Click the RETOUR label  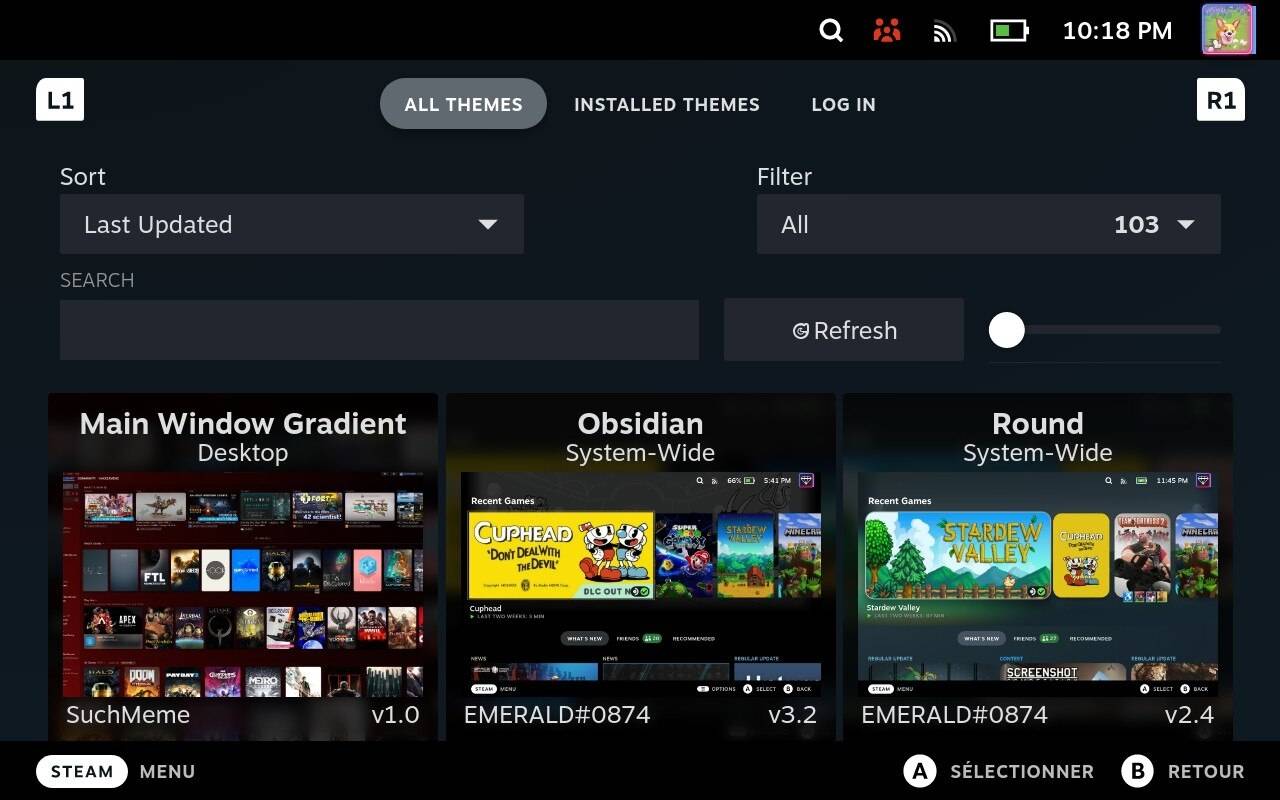click(1206, 772)
